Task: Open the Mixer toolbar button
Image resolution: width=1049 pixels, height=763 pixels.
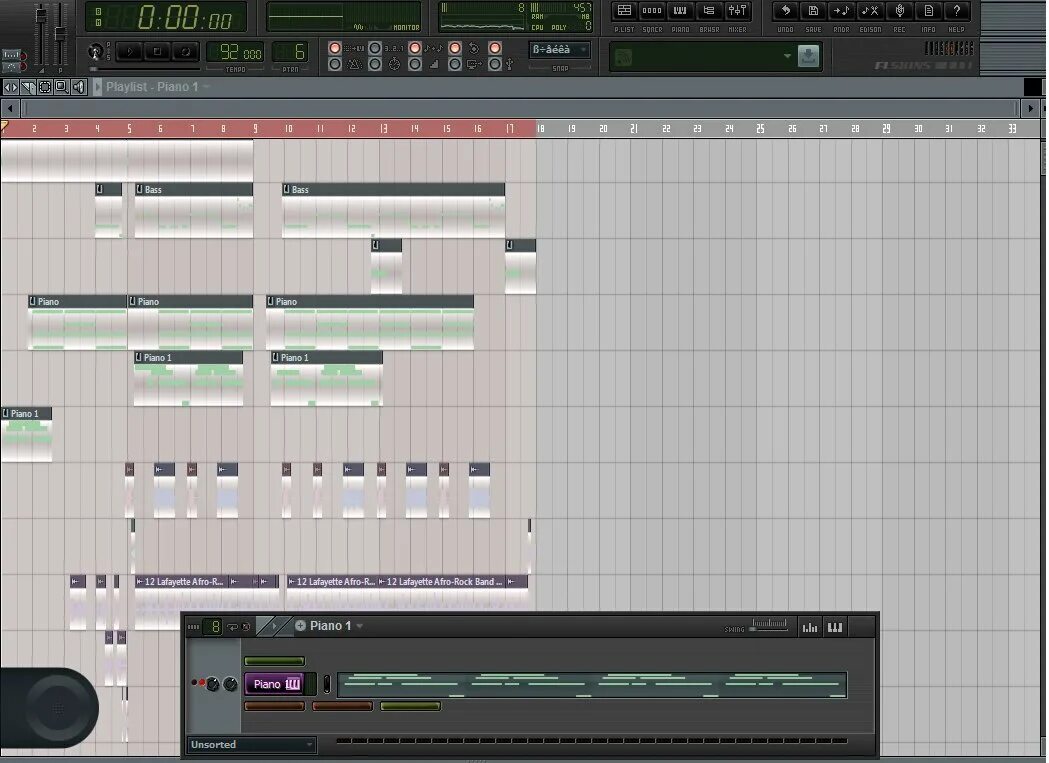Action: click(737, 11)
